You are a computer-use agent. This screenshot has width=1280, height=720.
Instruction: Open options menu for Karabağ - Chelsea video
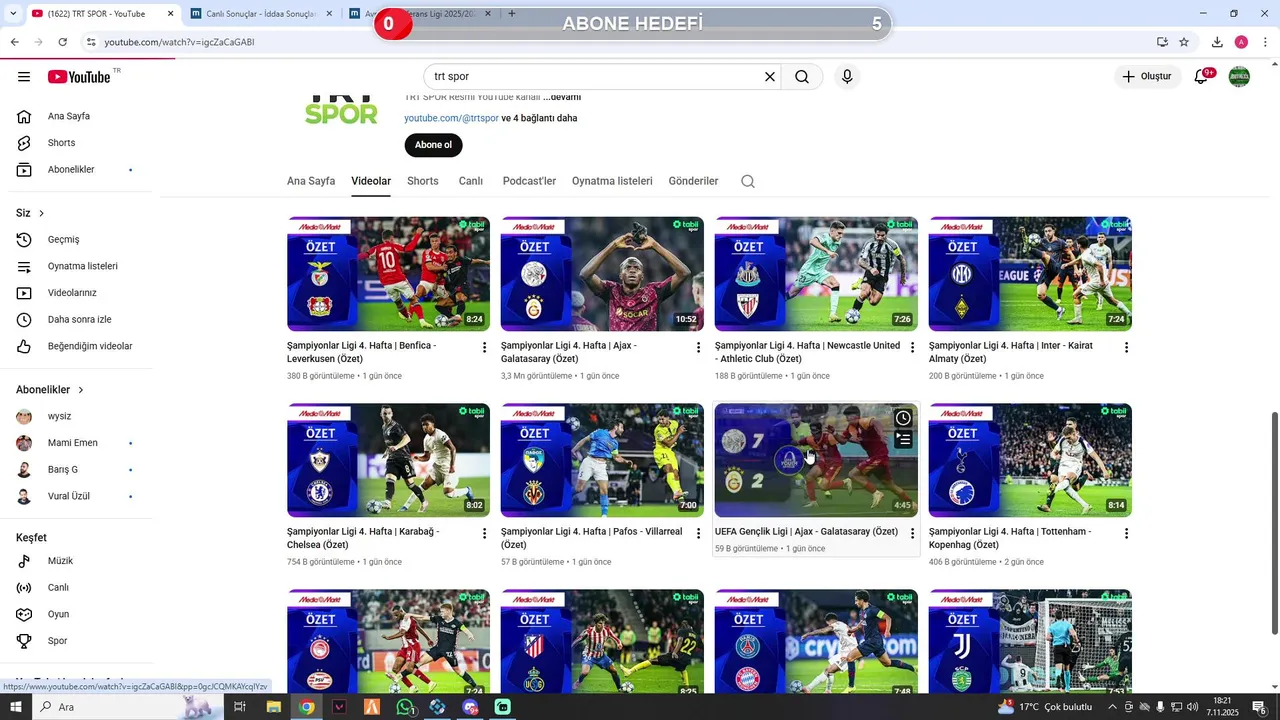(484, 533)
